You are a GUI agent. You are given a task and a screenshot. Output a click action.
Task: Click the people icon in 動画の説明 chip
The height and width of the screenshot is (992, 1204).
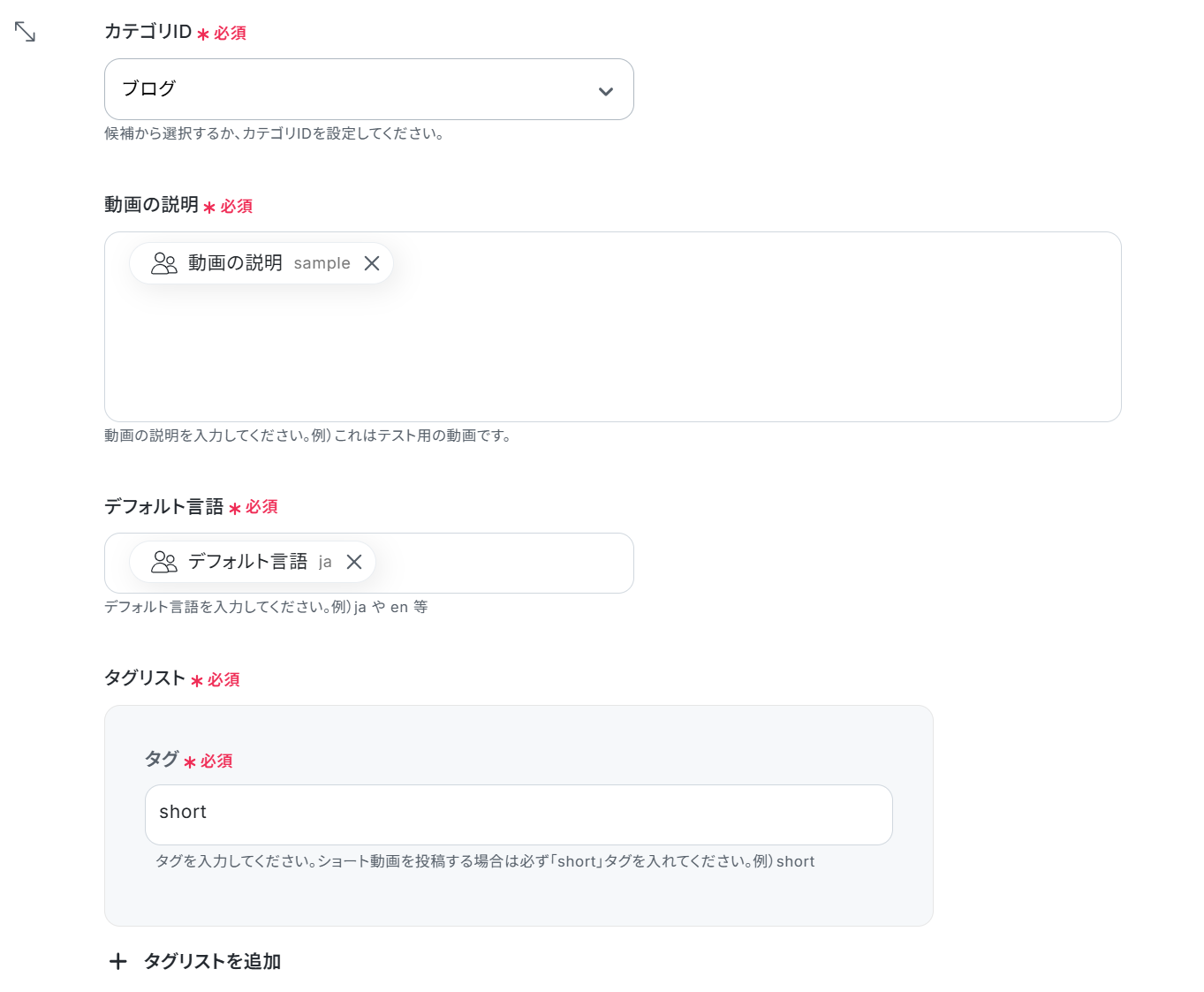[164, 263]
